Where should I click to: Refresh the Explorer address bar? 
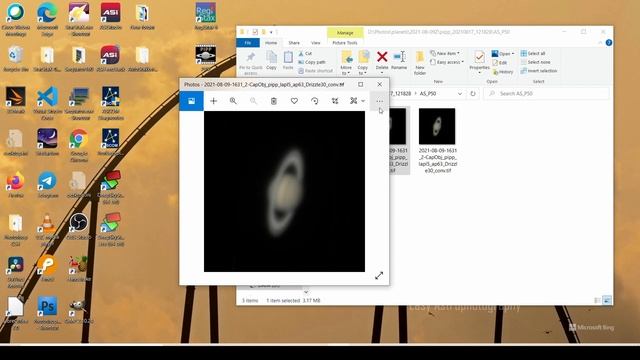pyautogui.click(x=473, y=93)
